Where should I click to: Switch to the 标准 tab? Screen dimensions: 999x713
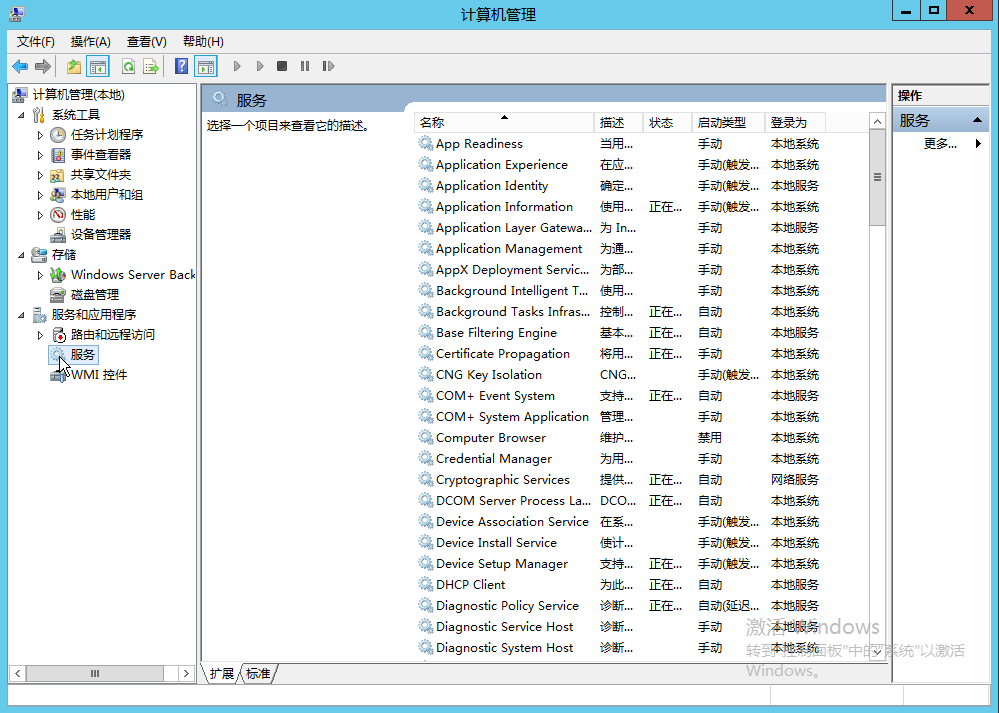[x=258, y=673]
